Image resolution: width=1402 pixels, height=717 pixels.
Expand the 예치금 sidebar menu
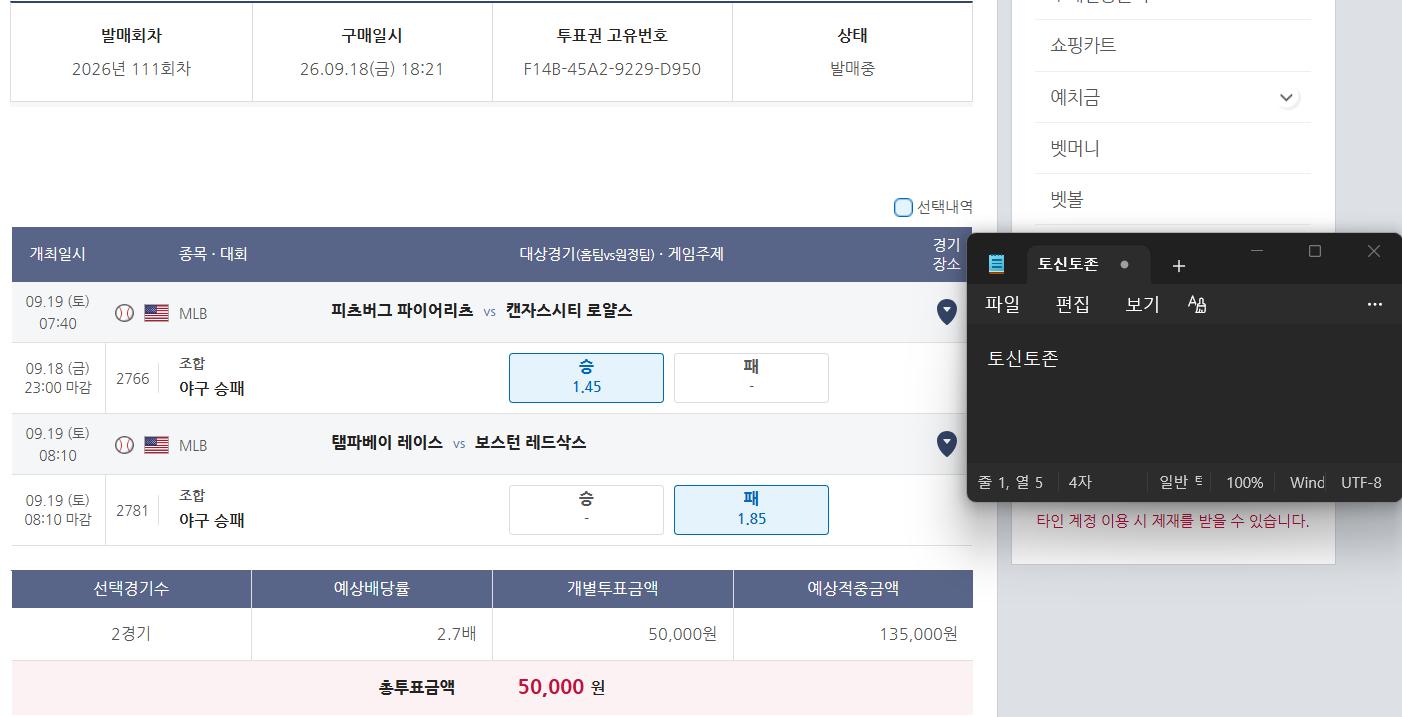pos(1285,98)
